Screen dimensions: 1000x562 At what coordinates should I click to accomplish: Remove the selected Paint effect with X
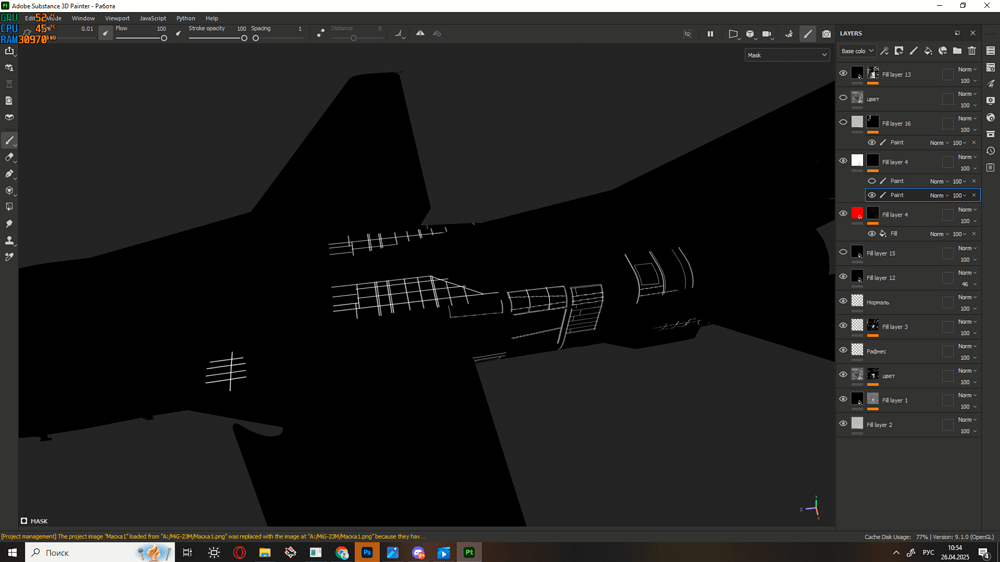(974, 195)
